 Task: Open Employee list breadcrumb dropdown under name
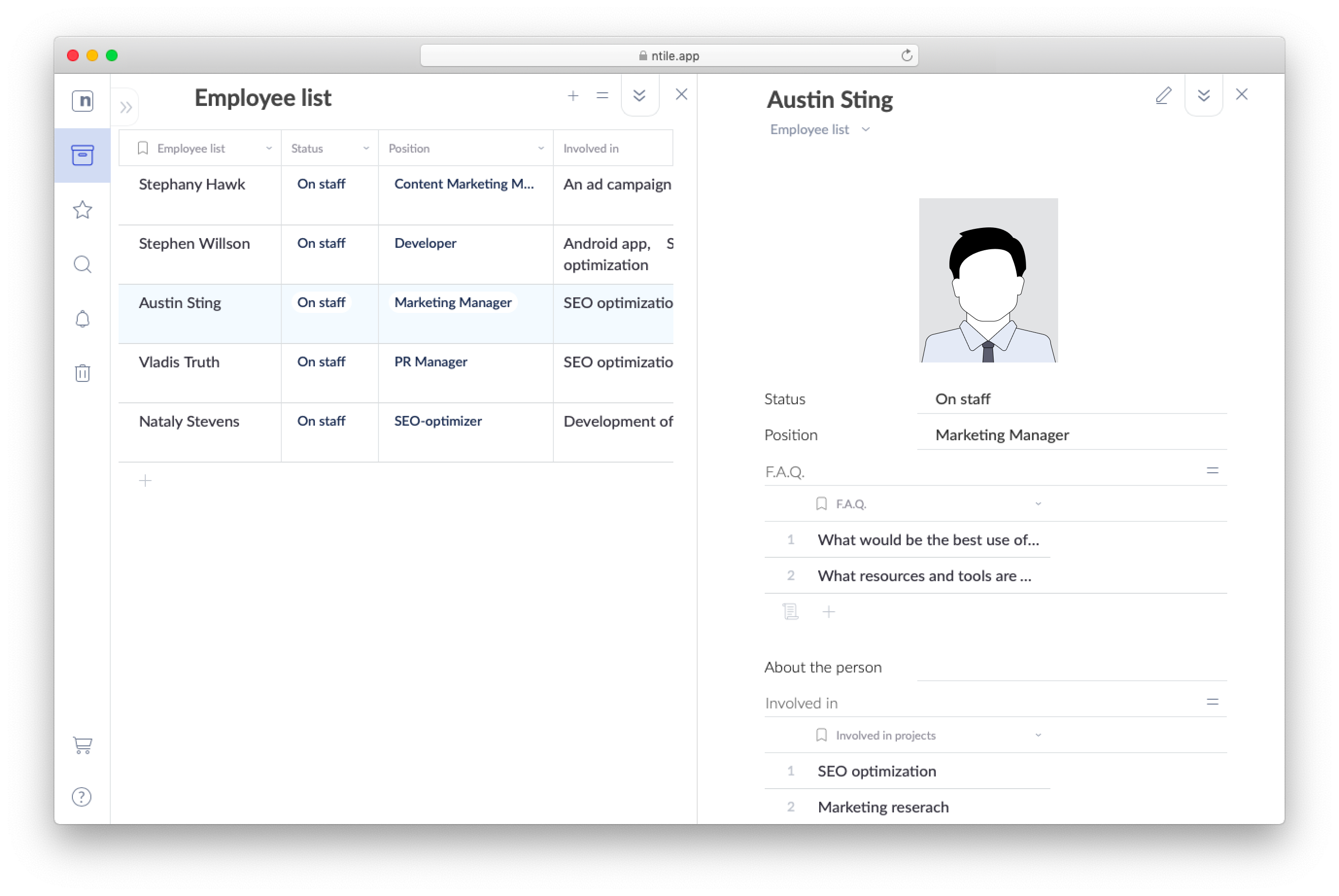(x=865, y=130)
